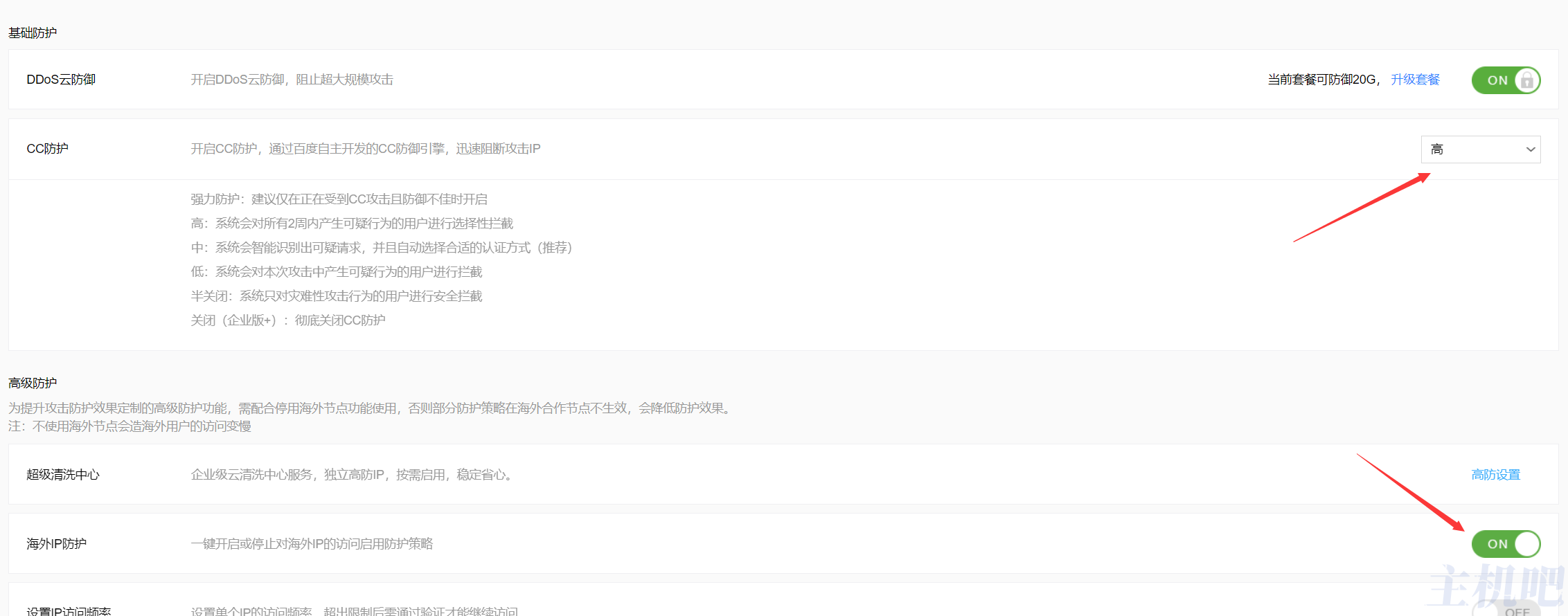This screenshot has width=1568, height=616.
Task: Select the 高级防护 section heading
Action: (x=33, y=383)
